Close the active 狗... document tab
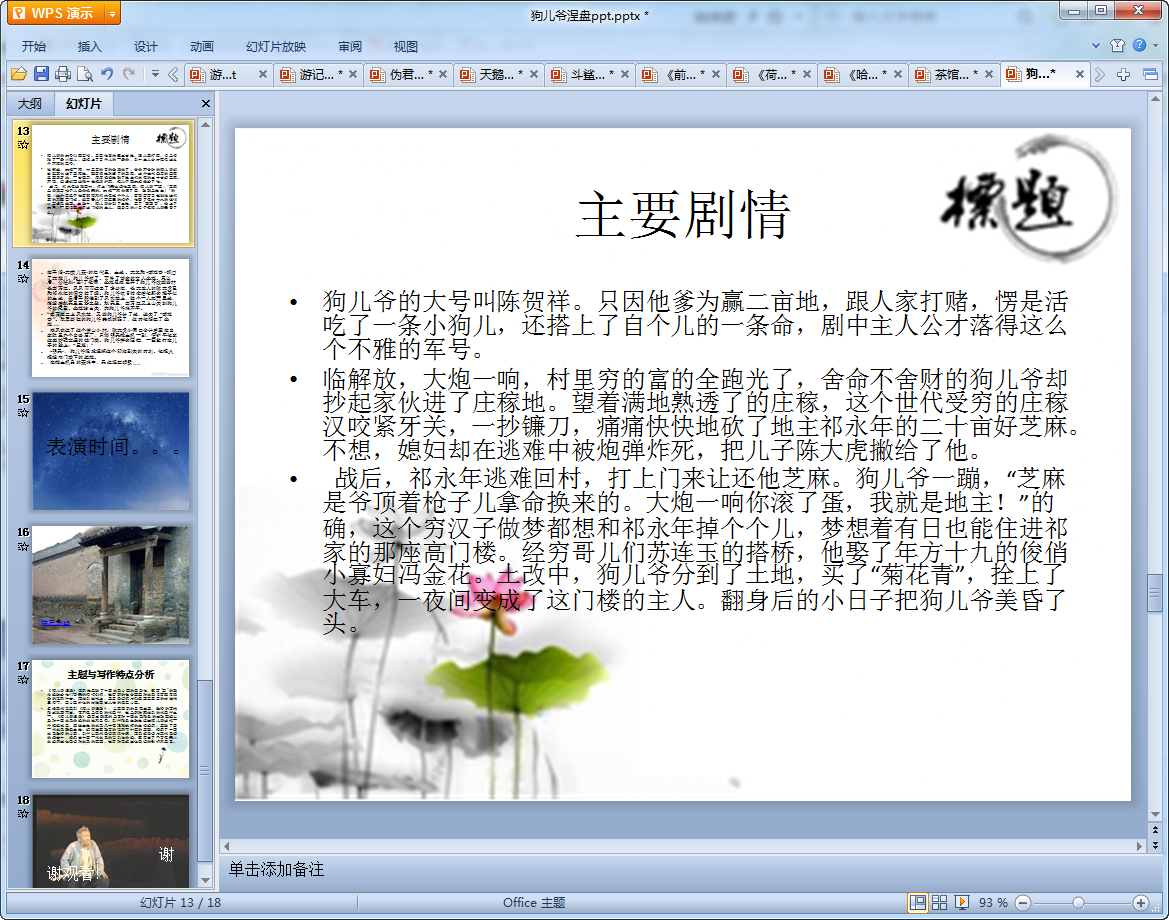1169x920 pixels. pos(1080,74)
